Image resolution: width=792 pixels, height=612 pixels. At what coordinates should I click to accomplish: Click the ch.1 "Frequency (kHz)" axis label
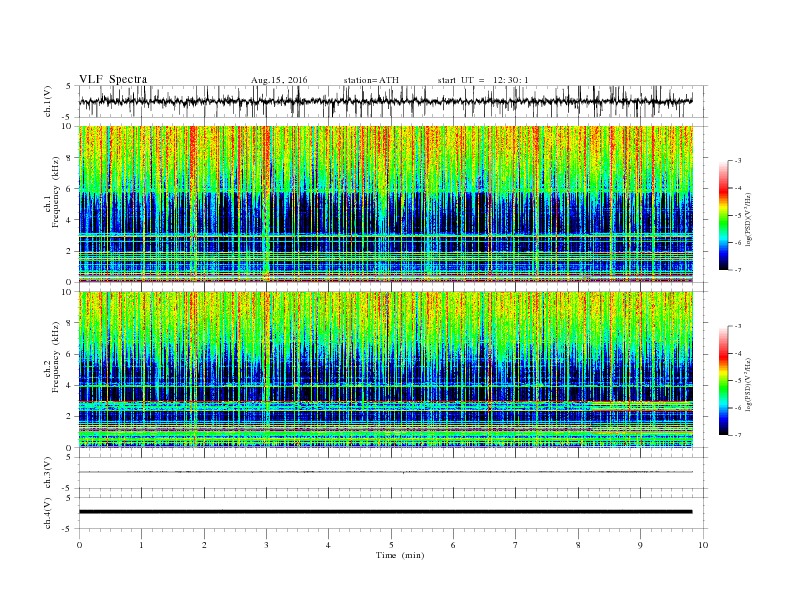[x=56, y=192]
